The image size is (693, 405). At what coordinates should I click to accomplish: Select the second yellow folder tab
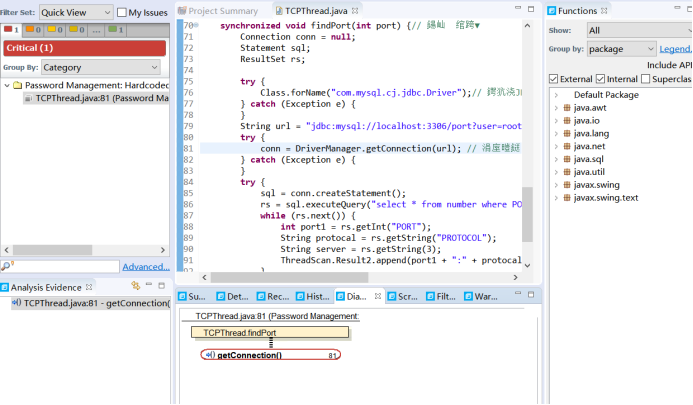click(77, 30)
